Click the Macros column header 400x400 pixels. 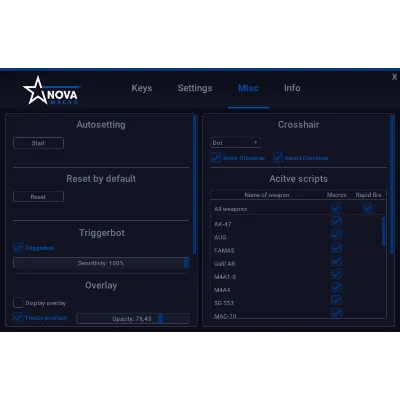(337, 195)
